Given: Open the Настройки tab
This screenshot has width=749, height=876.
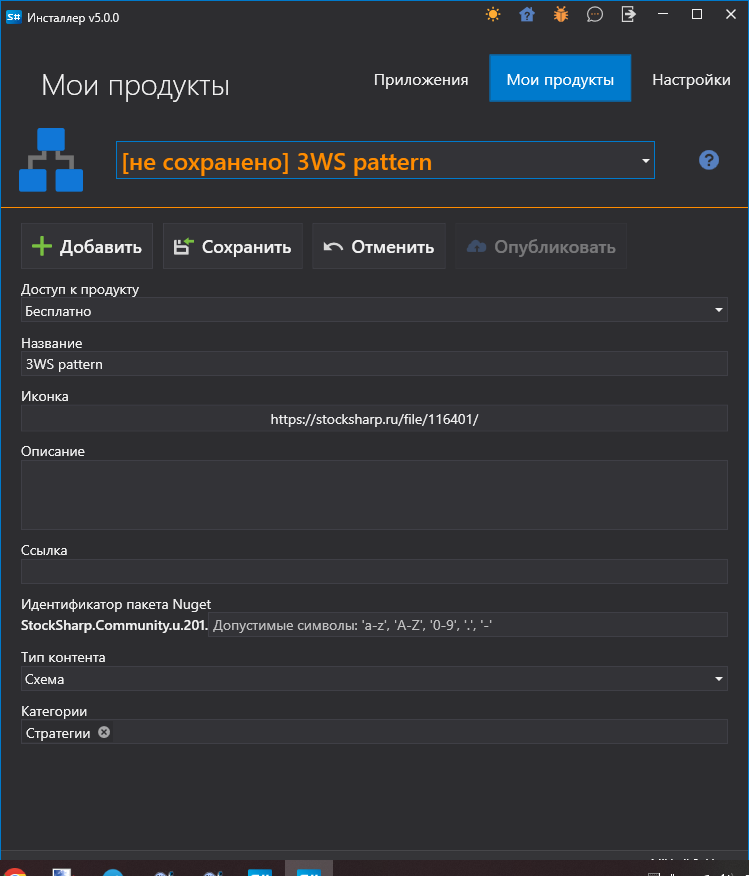Looking at the screenshot, I should tap(691, 79).
